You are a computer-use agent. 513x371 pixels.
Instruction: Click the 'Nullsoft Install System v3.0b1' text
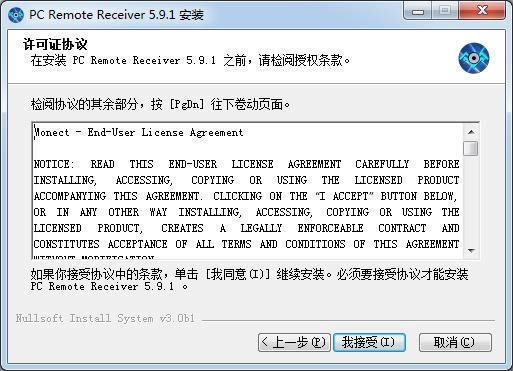pos(105,318)
